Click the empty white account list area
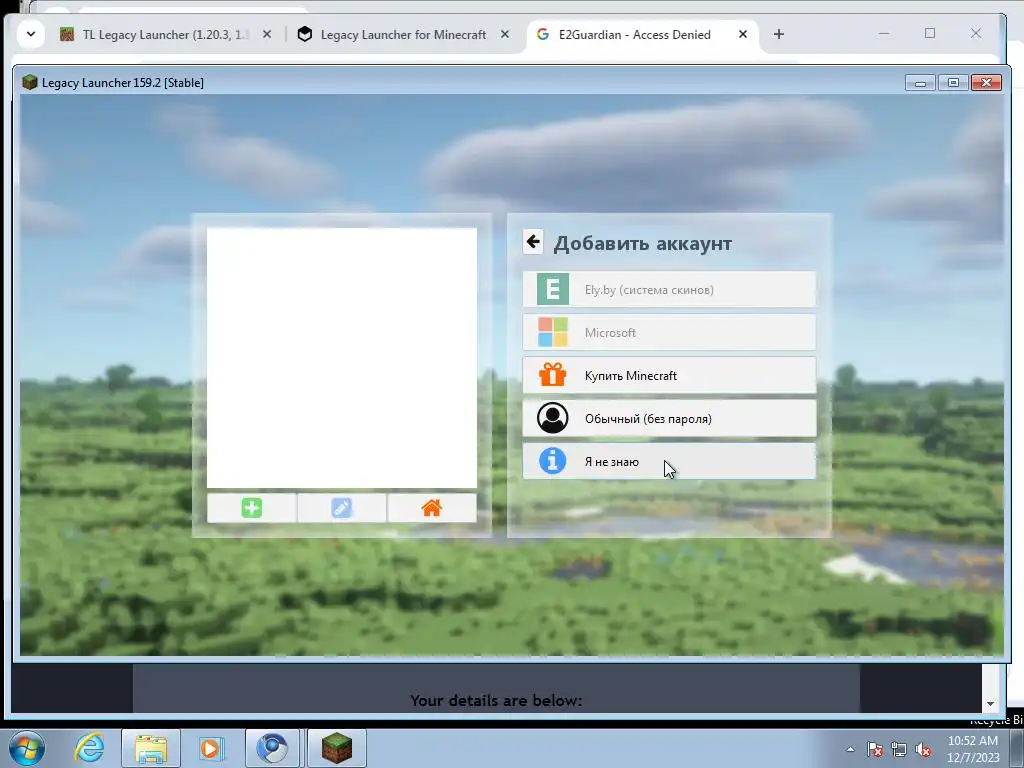This screenshot has width=1024, height=768. point(342,357)
